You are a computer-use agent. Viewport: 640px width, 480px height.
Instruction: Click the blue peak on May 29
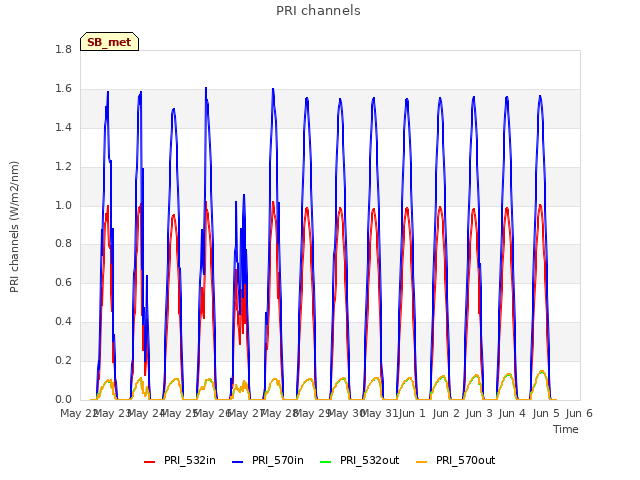click(x=307, y=98)
